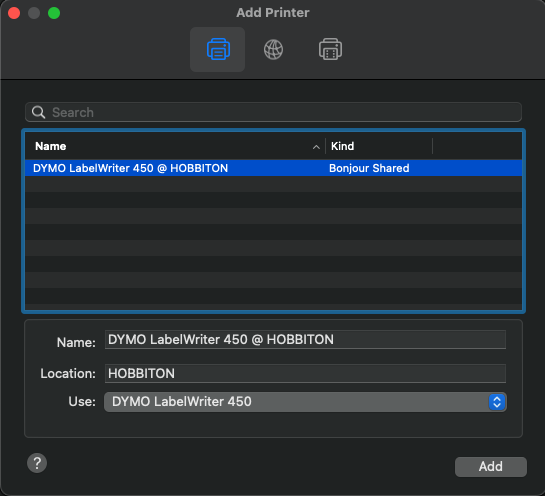Image resolution: width=545 pixels, height=496 pixels.
Task: Click the green zoom window button
Action: tap(54, 13)
